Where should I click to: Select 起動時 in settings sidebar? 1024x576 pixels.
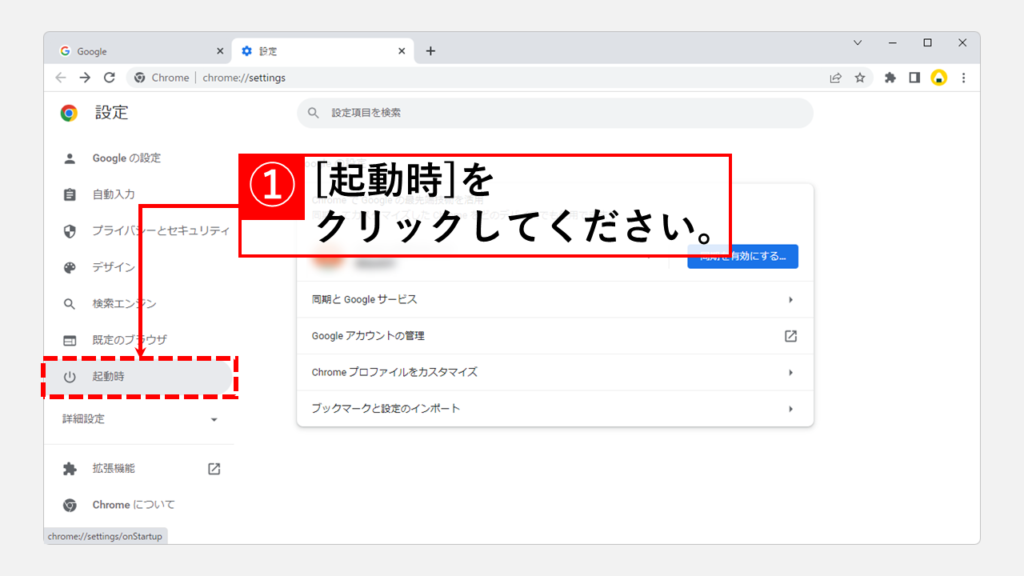pyautogui.click(x=138, y=376)
